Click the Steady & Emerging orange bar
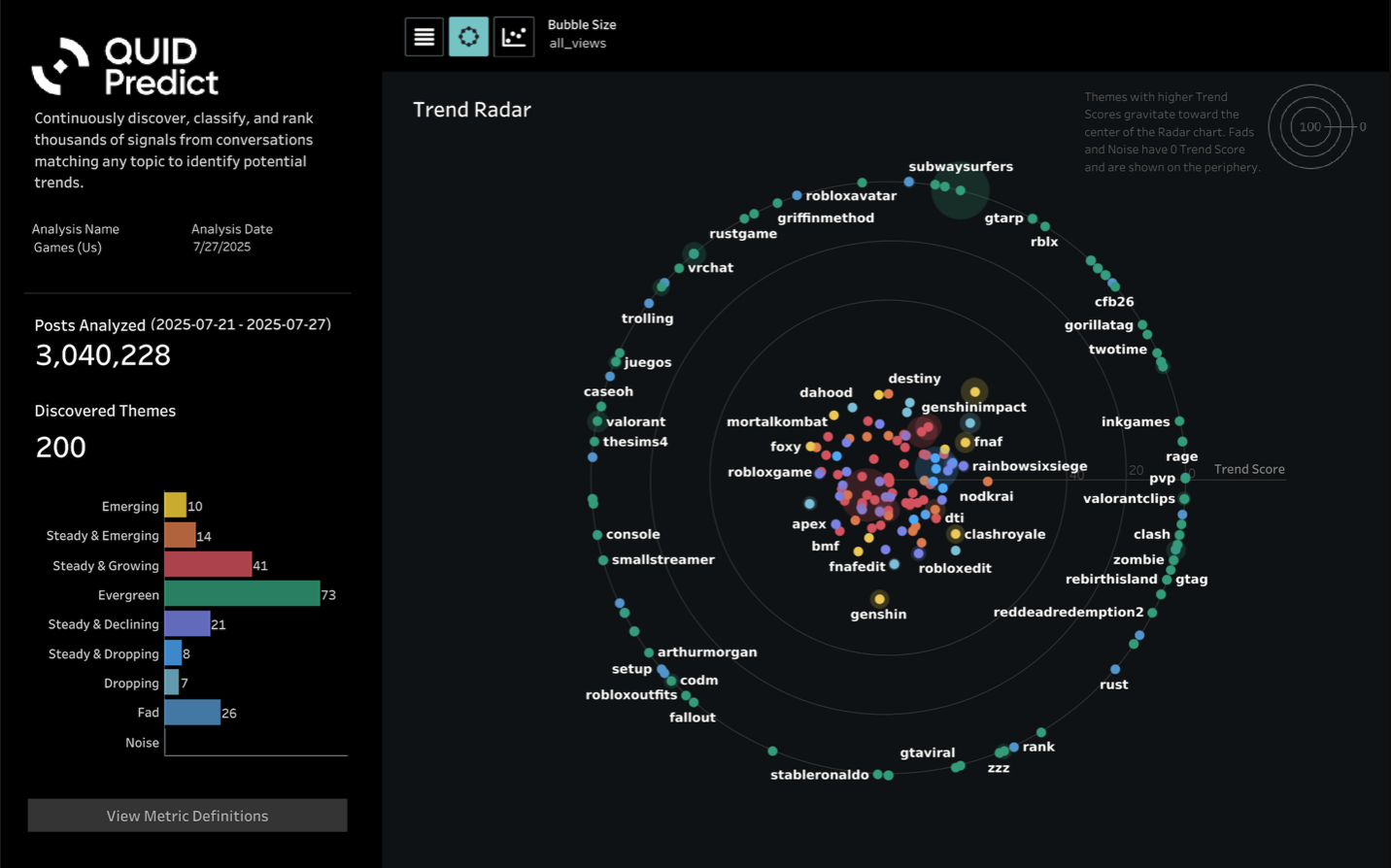The height and width of the screenshot is (868, 1391). (x=180, y=535)
